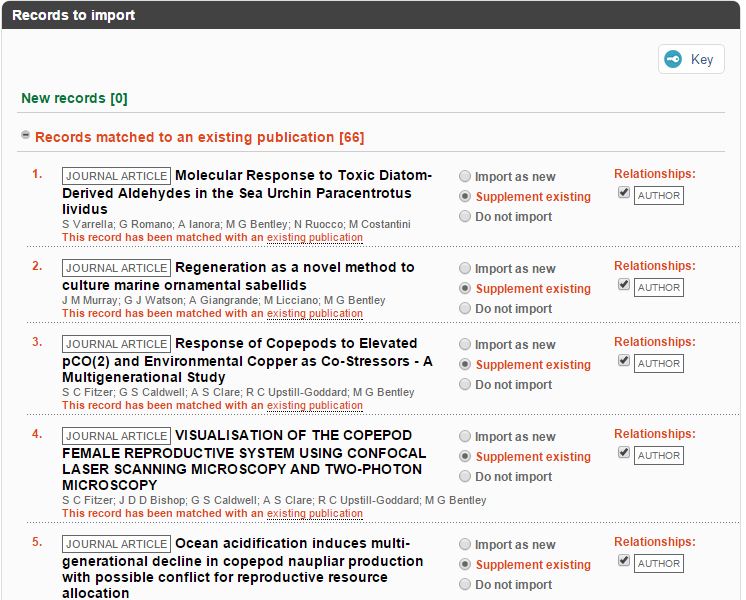Choose 'Do not import' for record 5
This screenshot has height=600, width=746.
[465, 584]
